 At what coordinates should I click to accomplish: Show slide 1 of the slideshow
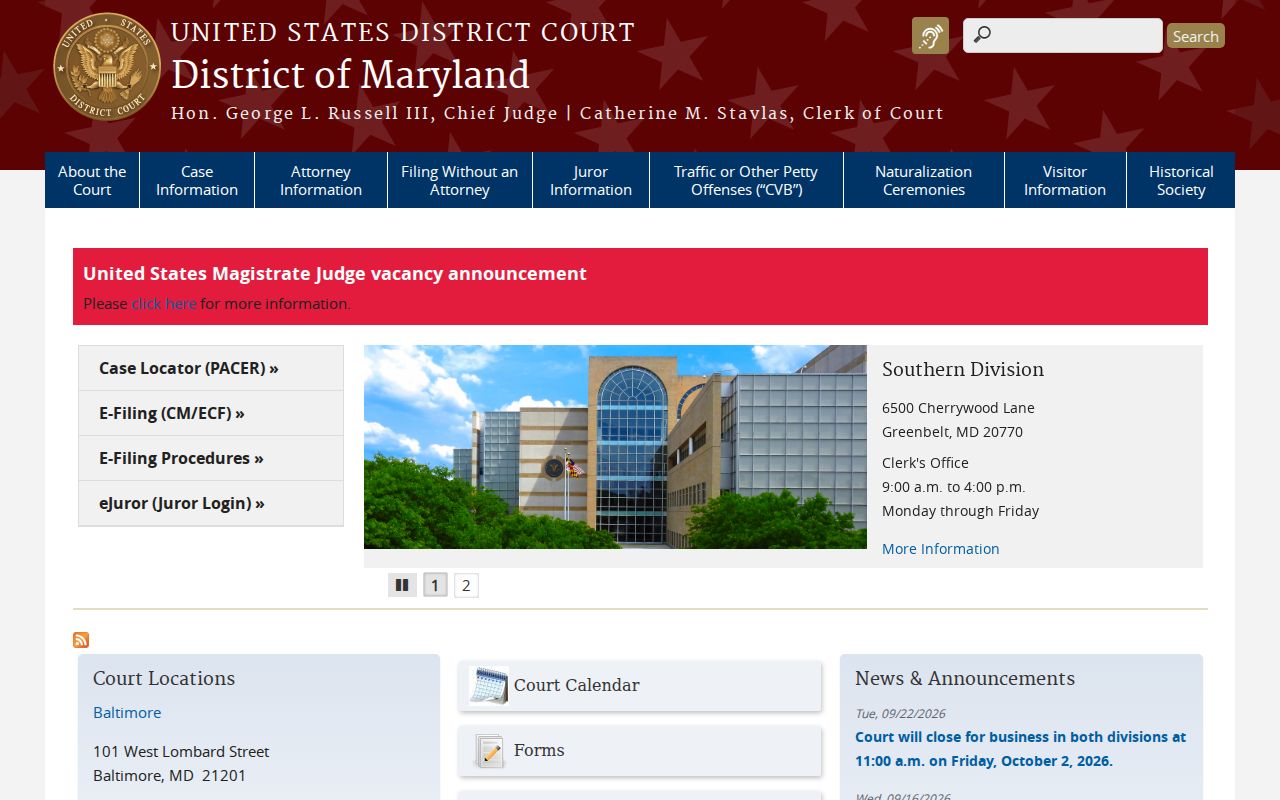pyautogui.click(x=435, y=585)
